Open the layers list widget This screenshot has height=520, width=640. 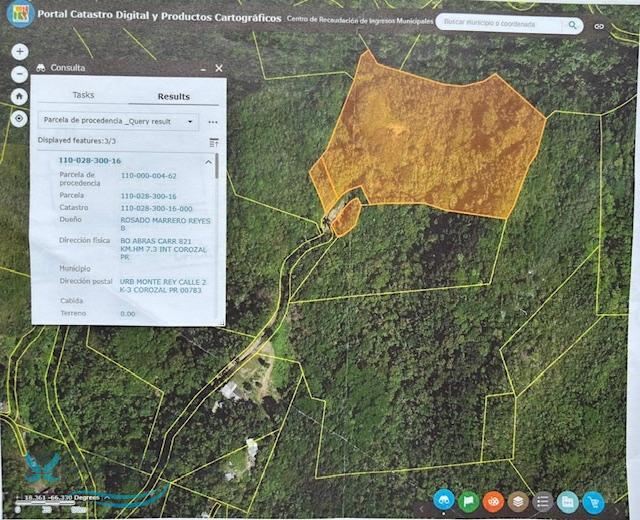[518, 501]
